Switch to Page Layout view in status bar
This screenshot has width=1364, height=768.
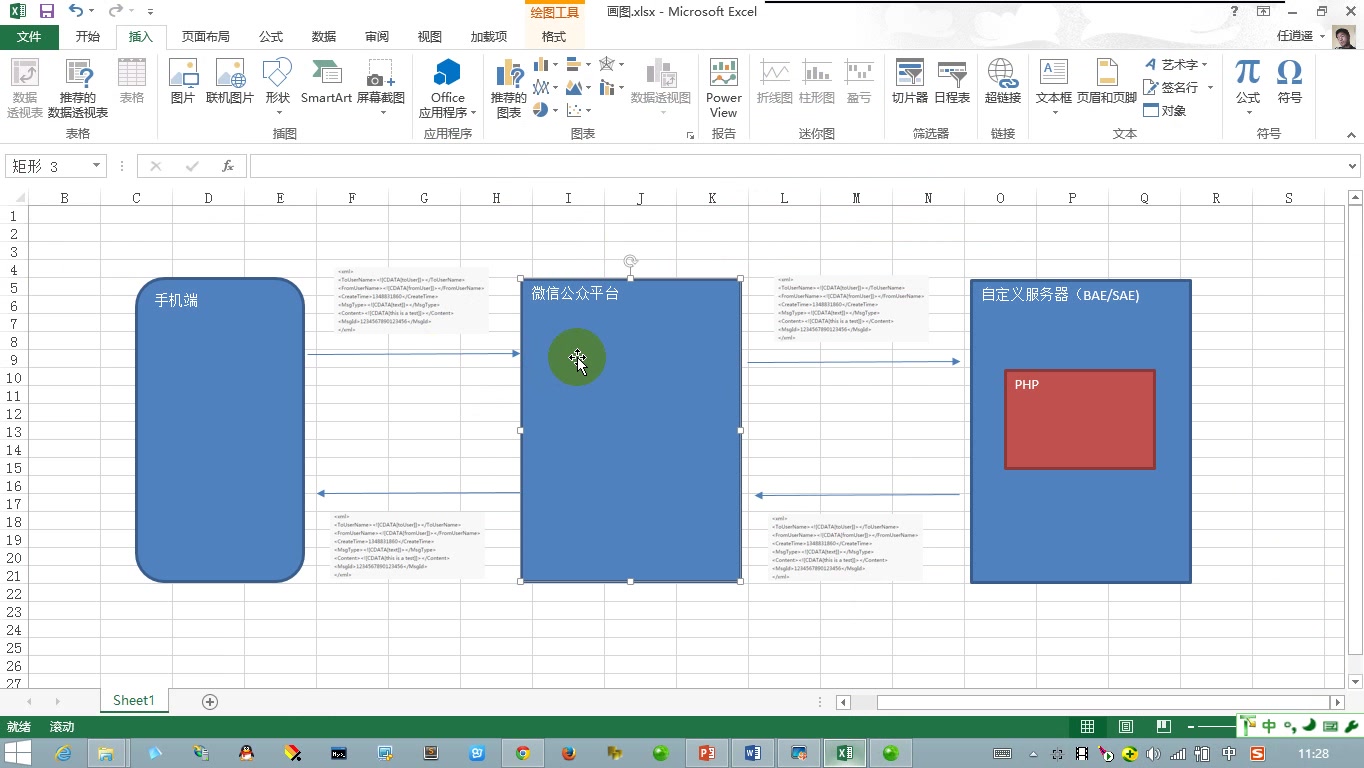tap(1126, 727)
